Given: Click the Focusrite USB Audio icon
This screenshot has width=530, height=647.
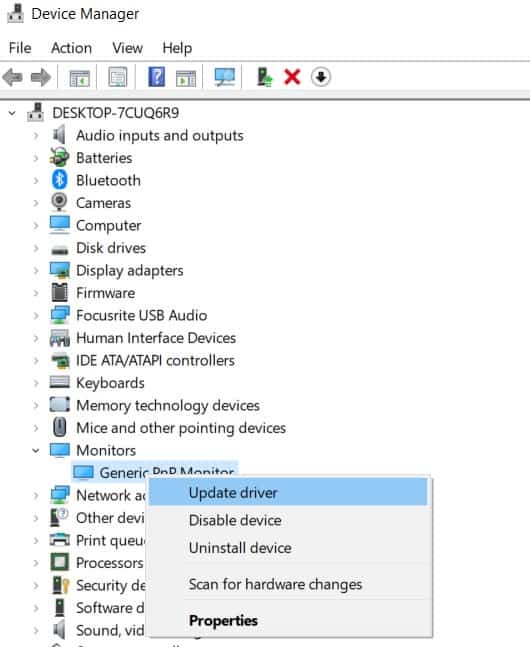Looking at the screenshot, I should (59, 315).
